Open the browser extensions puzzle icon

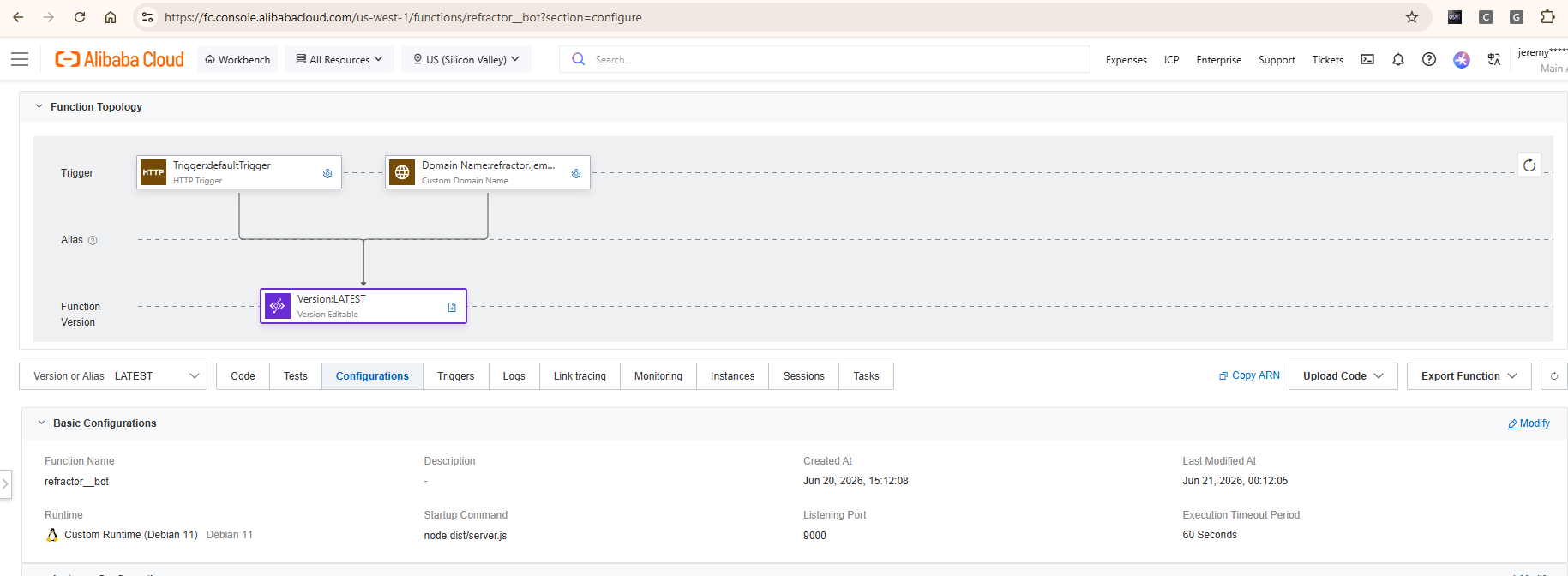pyautogui.click(x=1547, y=17)
